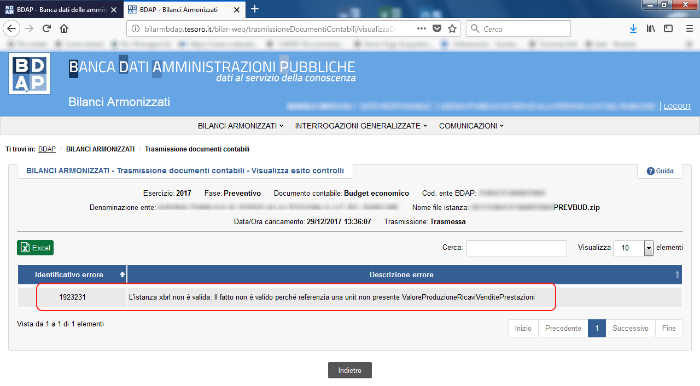
Task: Expand INTERROGAZIONI GENERALIZZATE menu
Action: point(361,126)
